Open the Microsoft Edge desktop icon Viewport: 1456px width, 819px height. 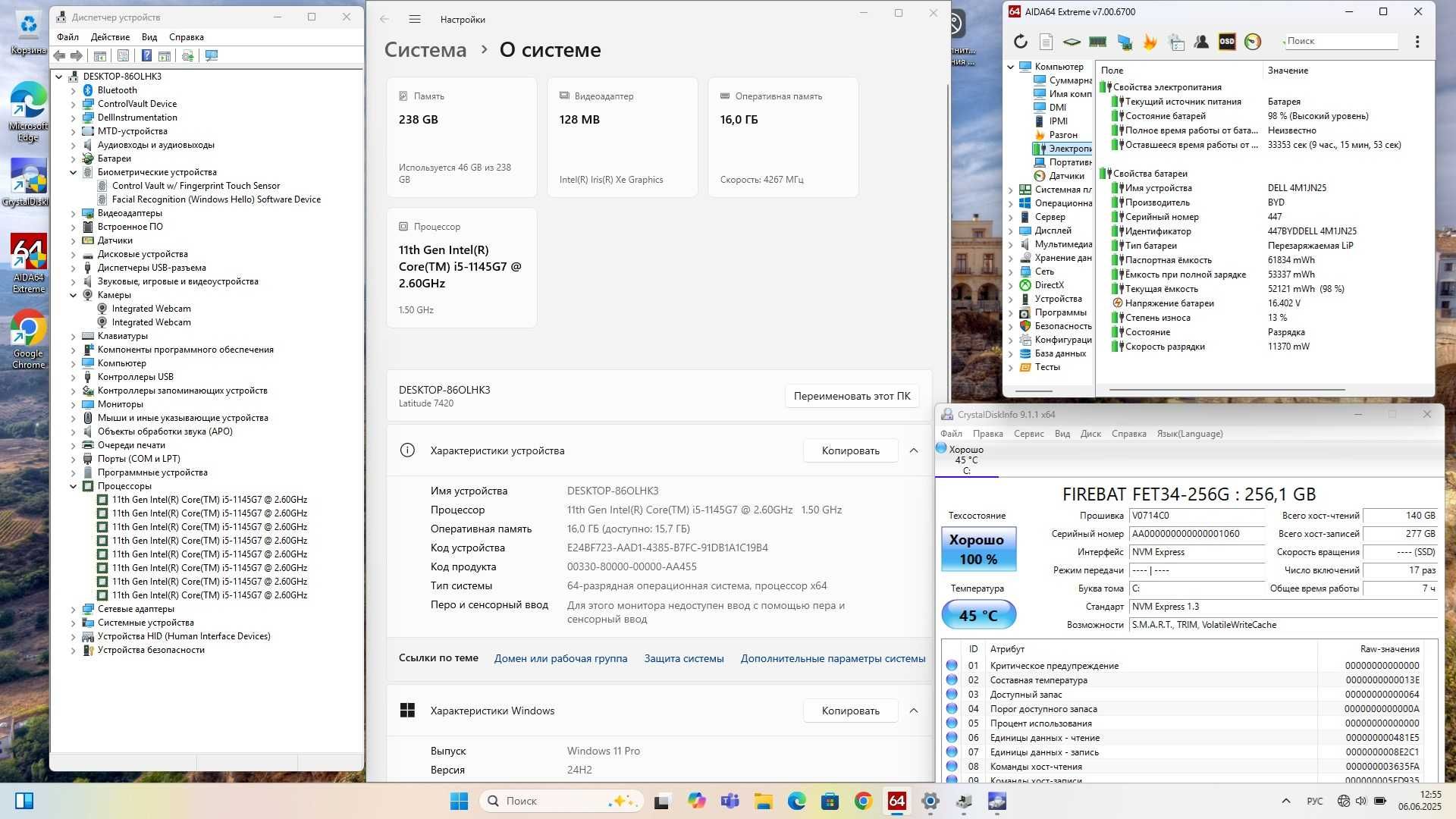click(x=28, y=111)
